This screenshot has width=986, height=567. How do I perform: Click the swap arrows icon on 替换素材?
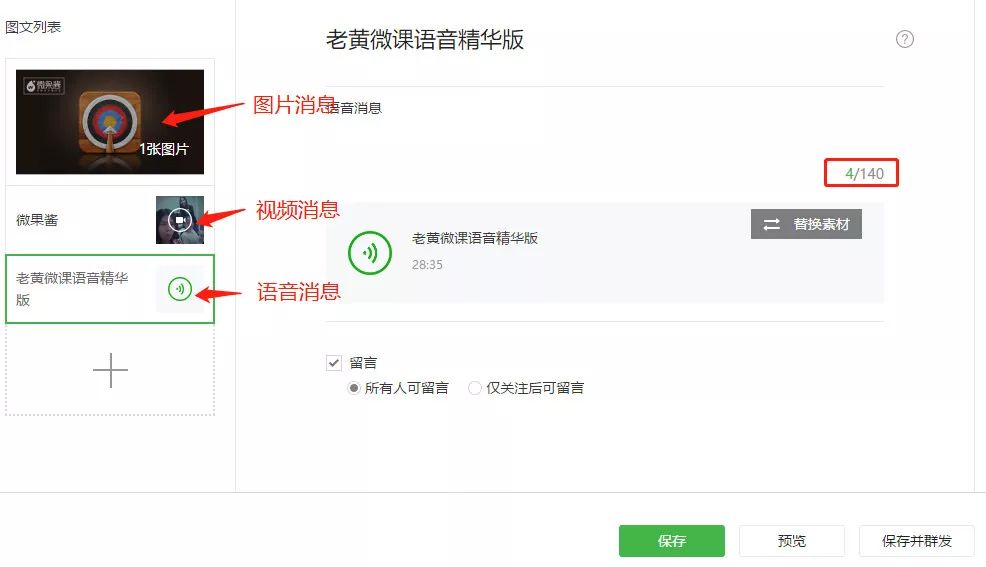pyautogui.click(x=772, y=224)
